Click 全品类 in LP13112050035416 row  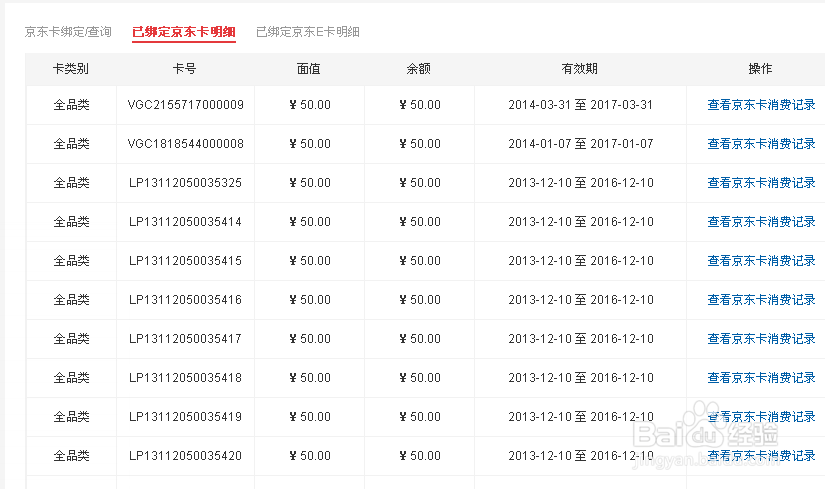pyautogui.click(x=71, y=300)
